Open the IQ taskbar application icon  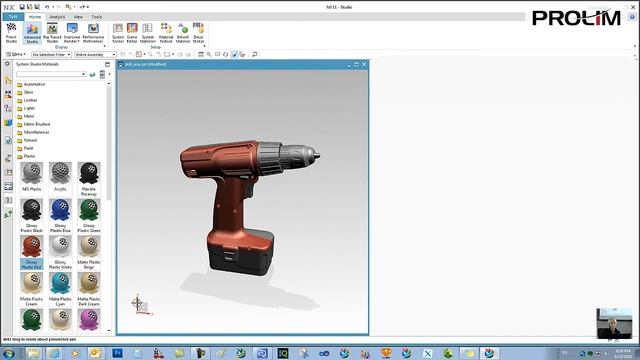tap(283, 353)
